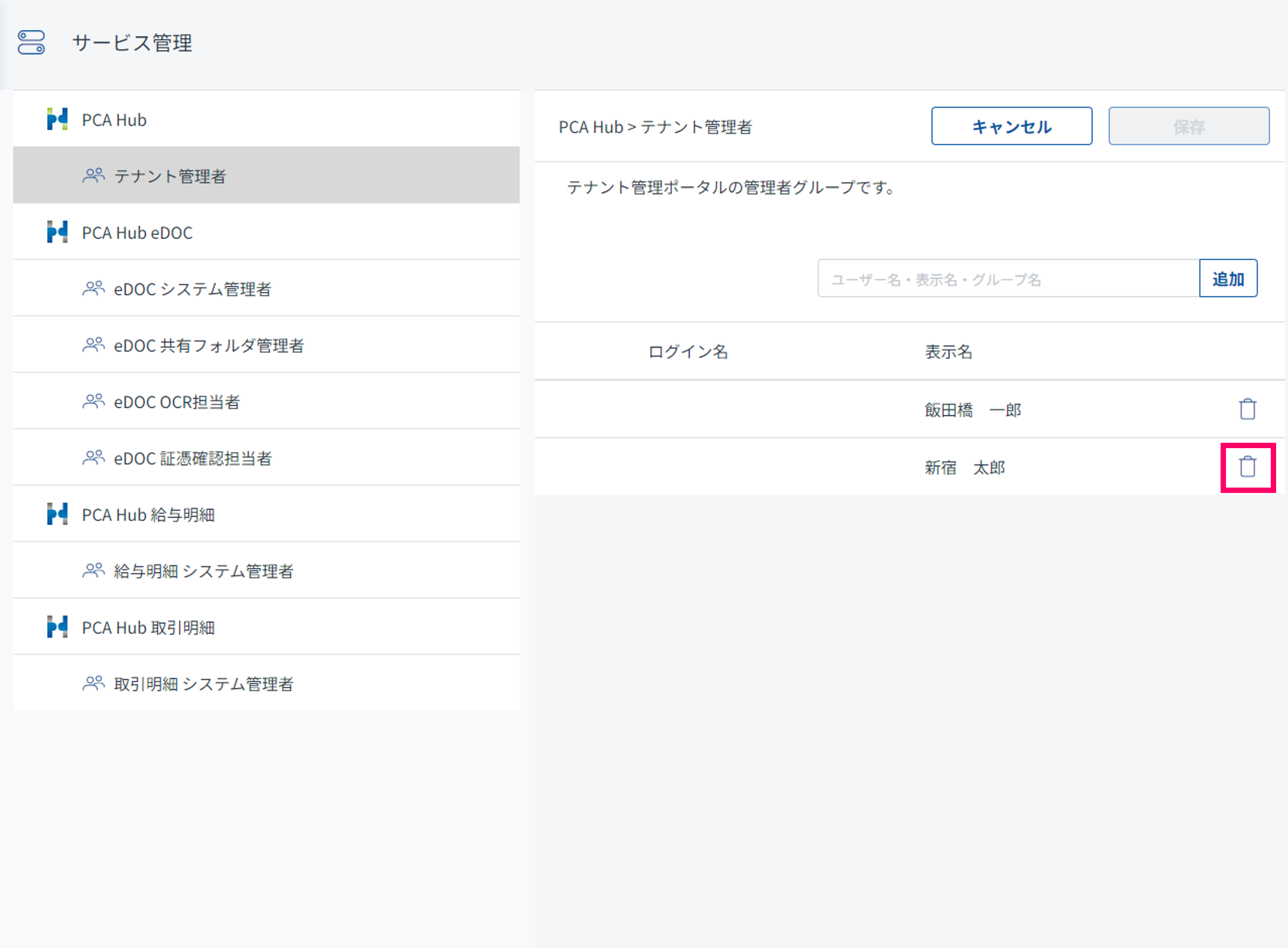This screenshot has height=948, width=1288.
Task: Click the PCA Hub 取引明細 logo icon
Action: (57, 627)
